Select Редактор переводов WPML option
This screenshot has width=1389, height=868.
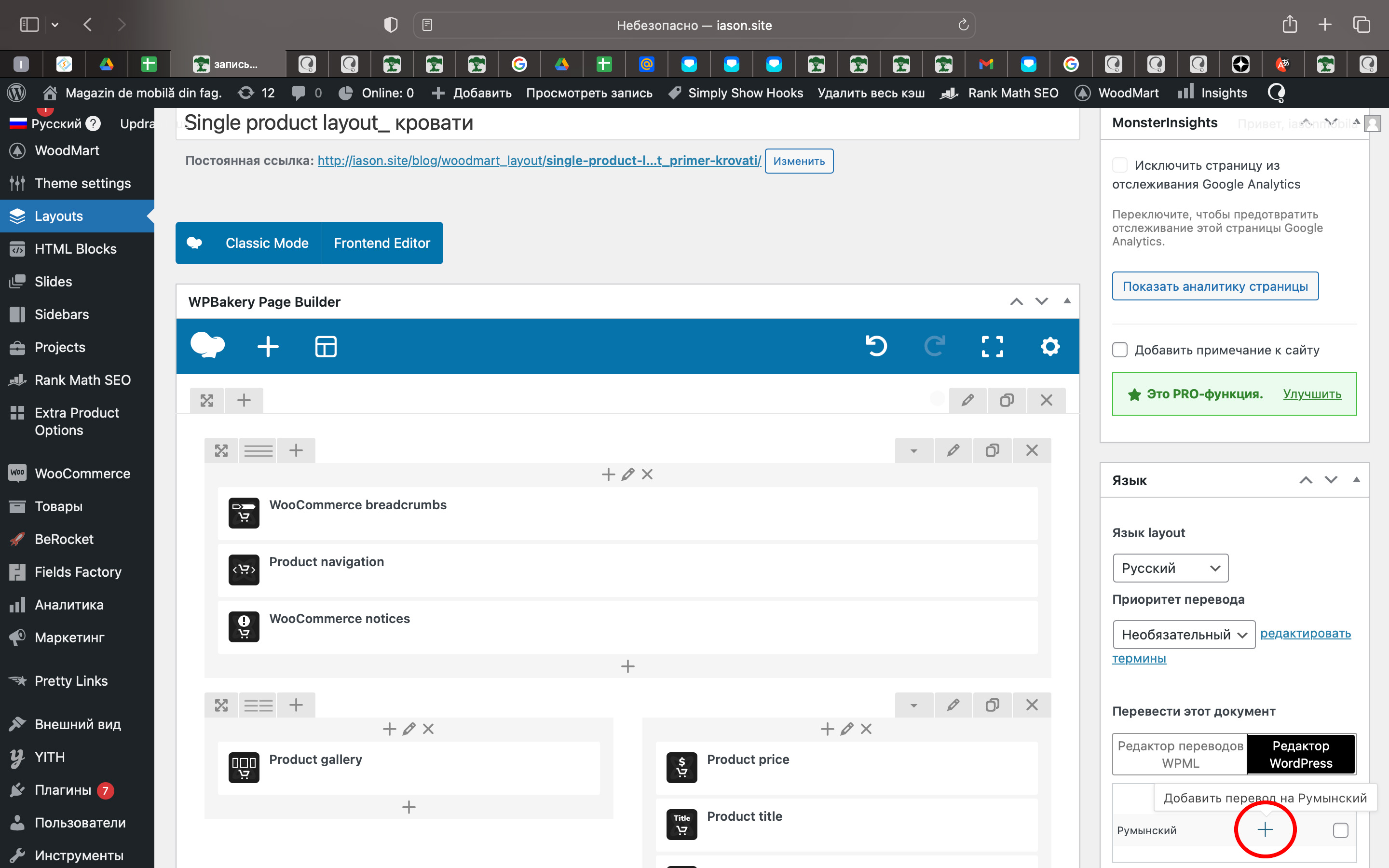tap(1180, 754)
